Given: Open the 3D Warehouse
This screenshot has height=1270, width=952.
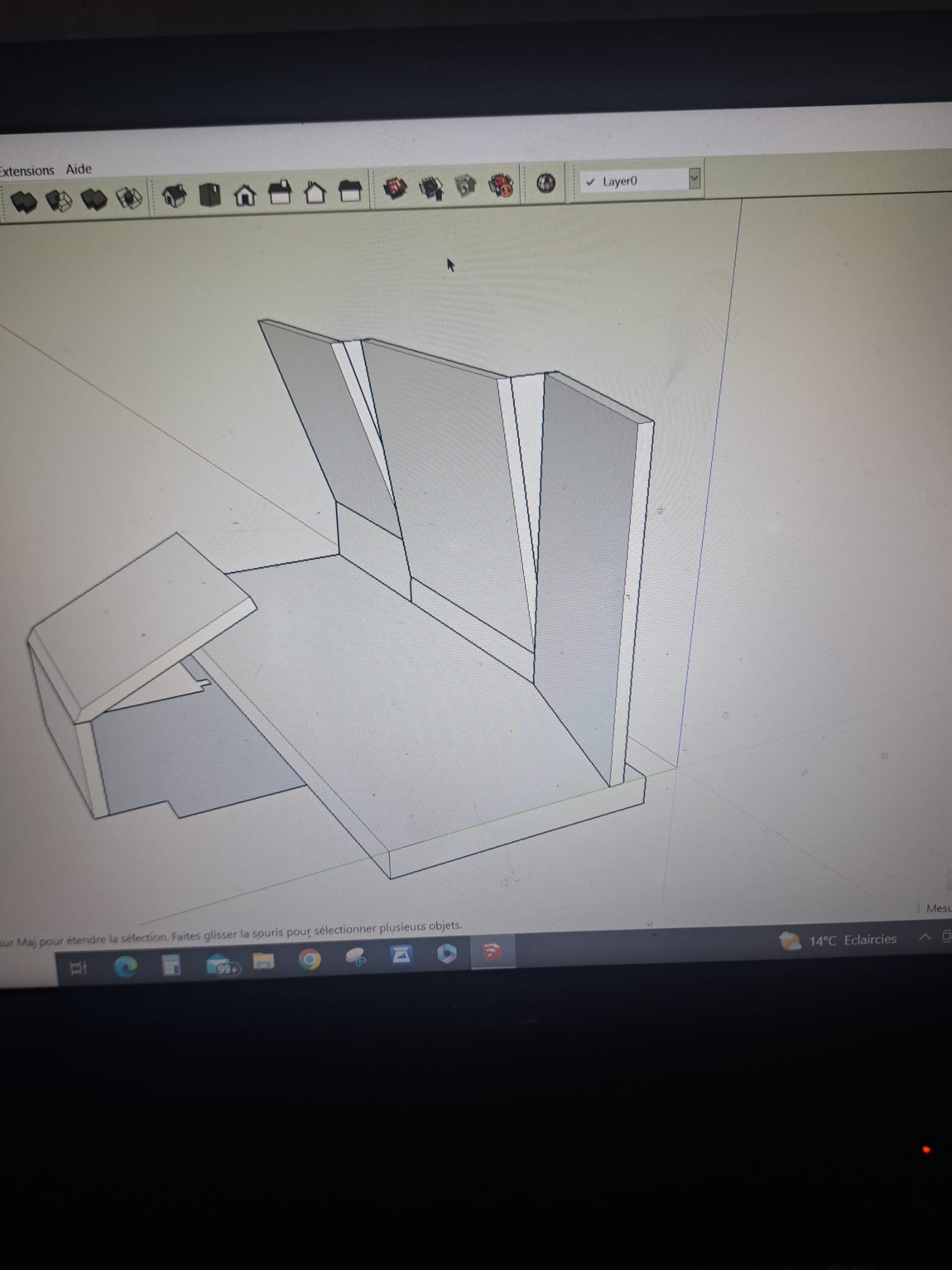Looking at the screenshot, I should 395,188.
